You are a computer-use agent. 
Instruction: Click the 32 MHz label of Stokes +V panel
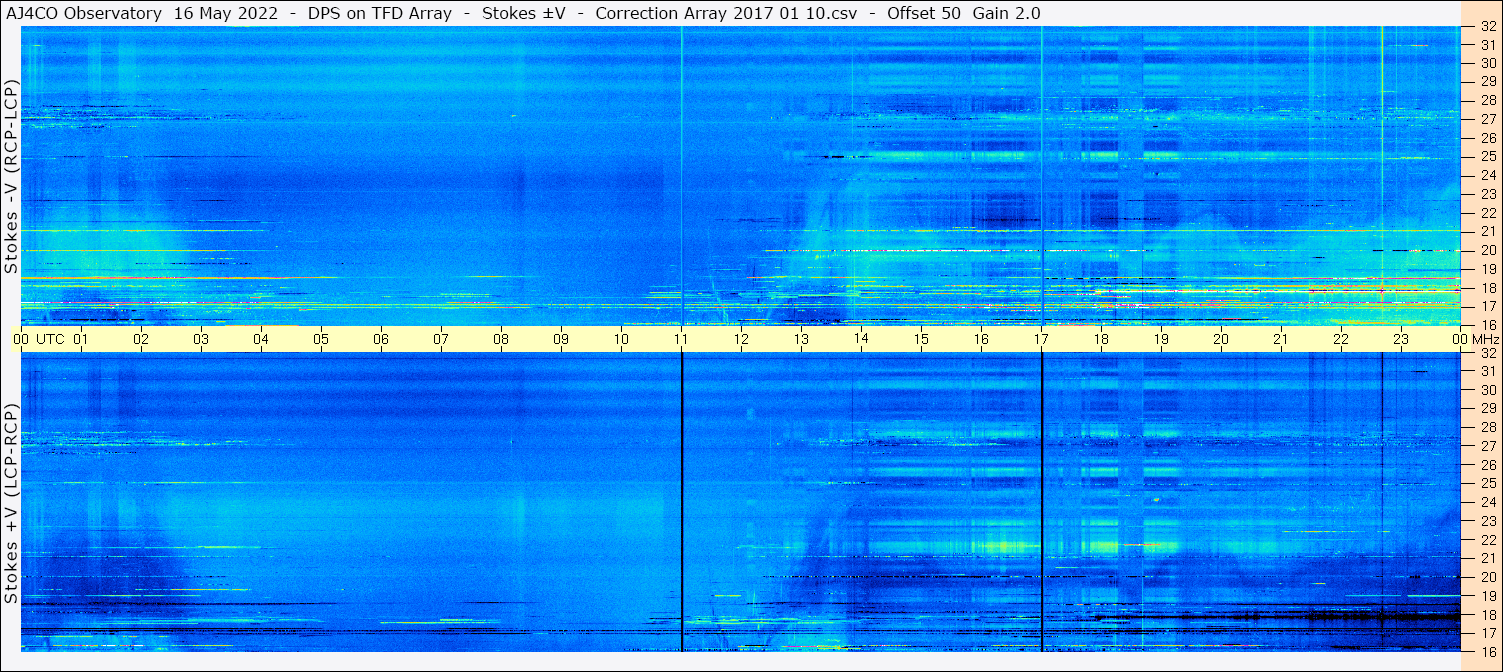[x=1488, y=353]
